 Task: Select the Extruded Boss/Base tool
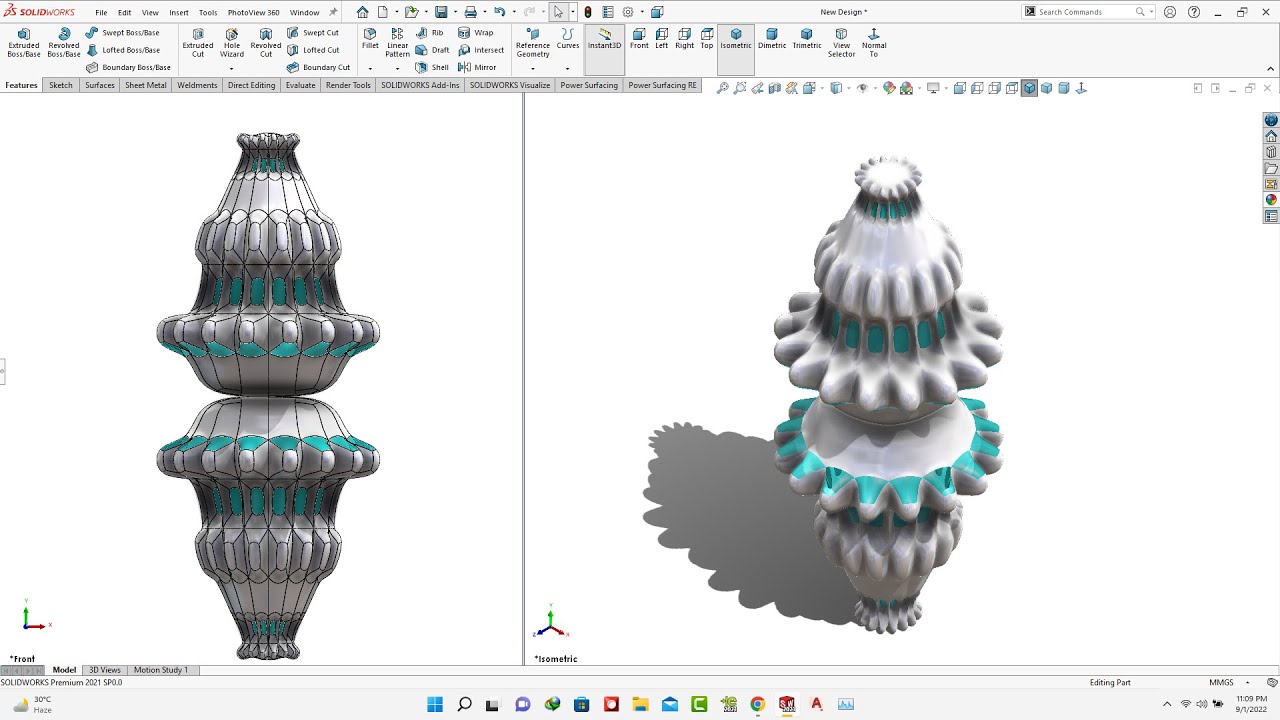pos(24,43)
